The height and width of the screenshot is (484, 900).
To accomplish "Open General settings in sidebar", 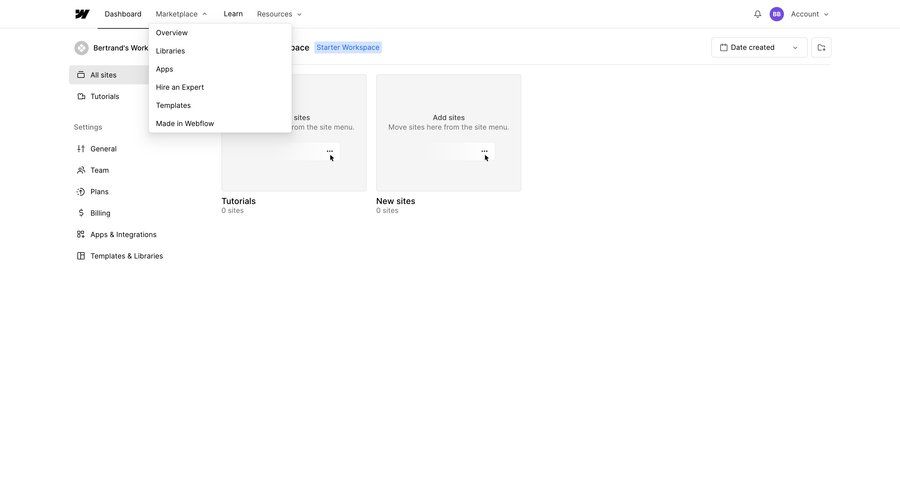I will pos(103,149).
